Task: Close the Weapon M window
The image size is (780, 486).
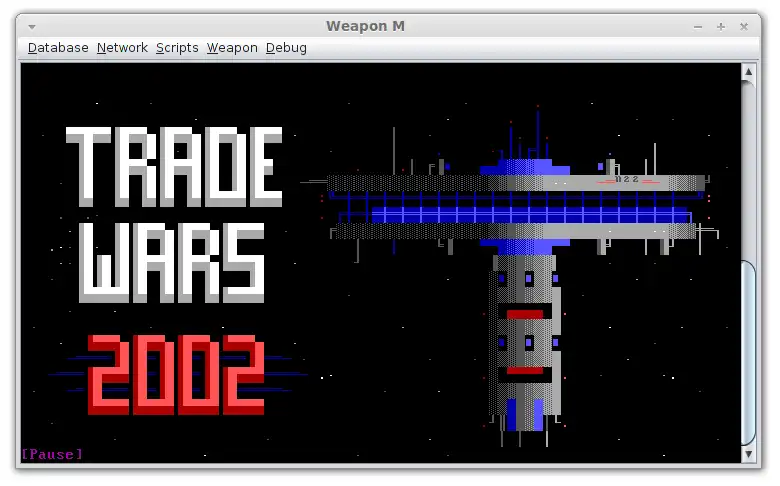Action: 744,27
